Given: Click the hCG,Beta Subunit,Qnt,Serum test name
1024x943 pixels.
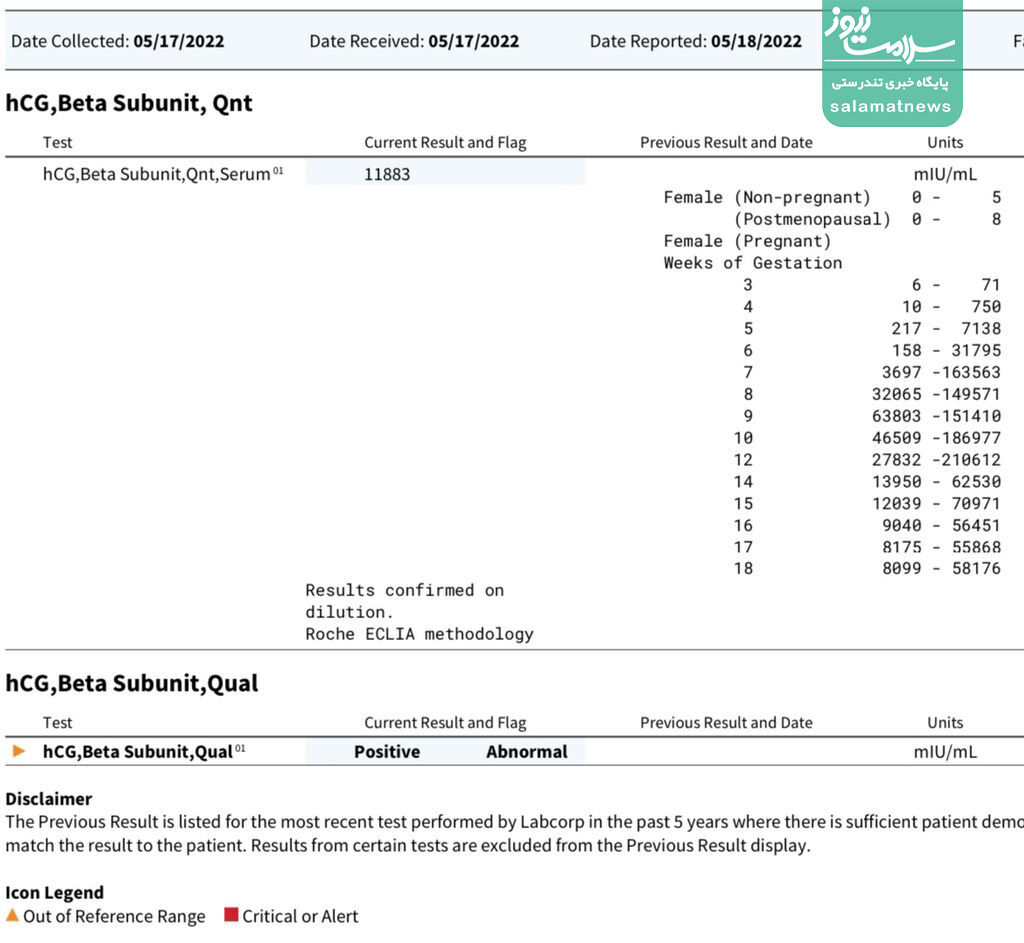Looking at the screenshot, I should (x=157, y=174).
